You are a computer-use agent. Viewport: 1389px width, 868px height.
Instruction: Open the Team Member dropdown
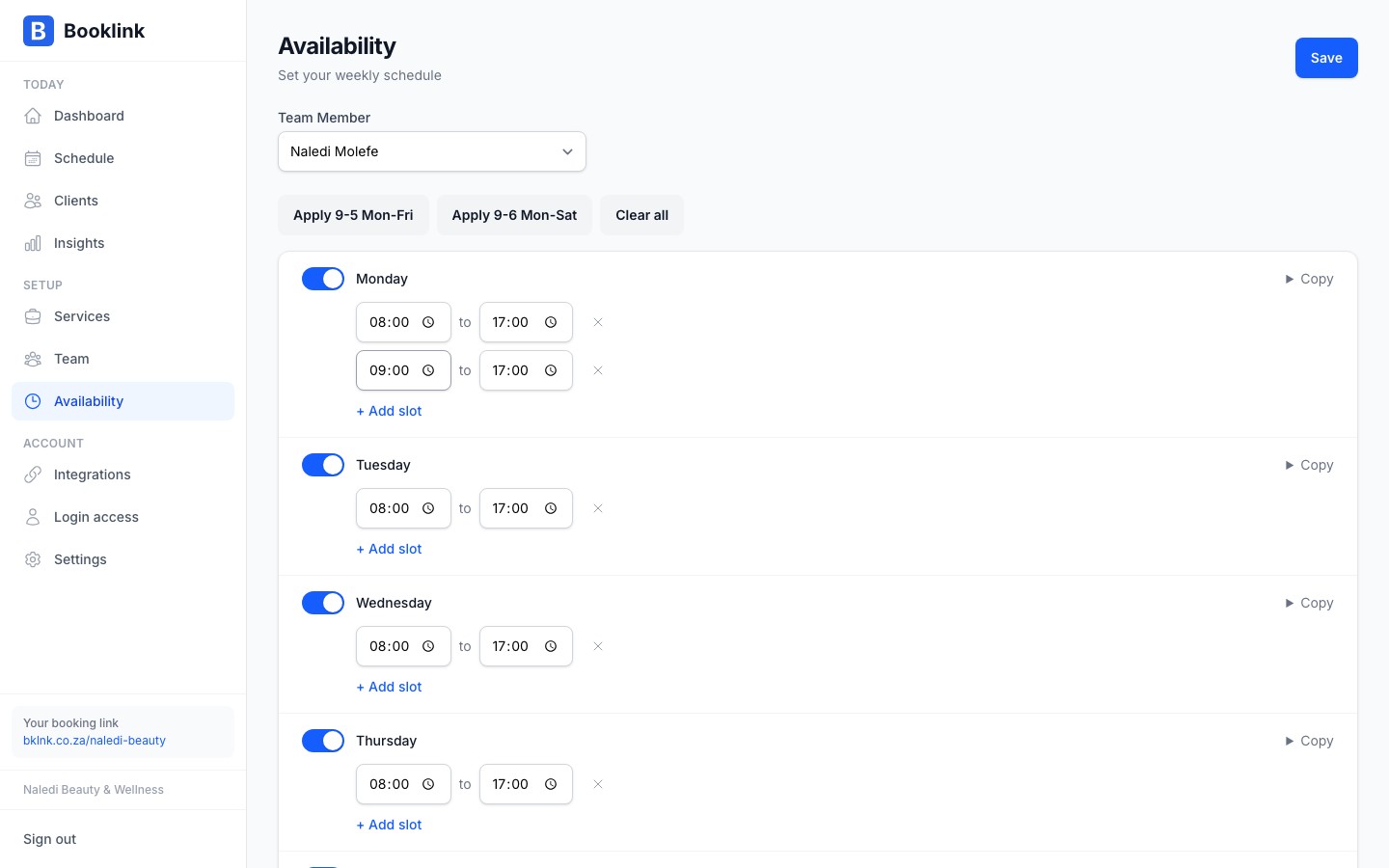432,151
